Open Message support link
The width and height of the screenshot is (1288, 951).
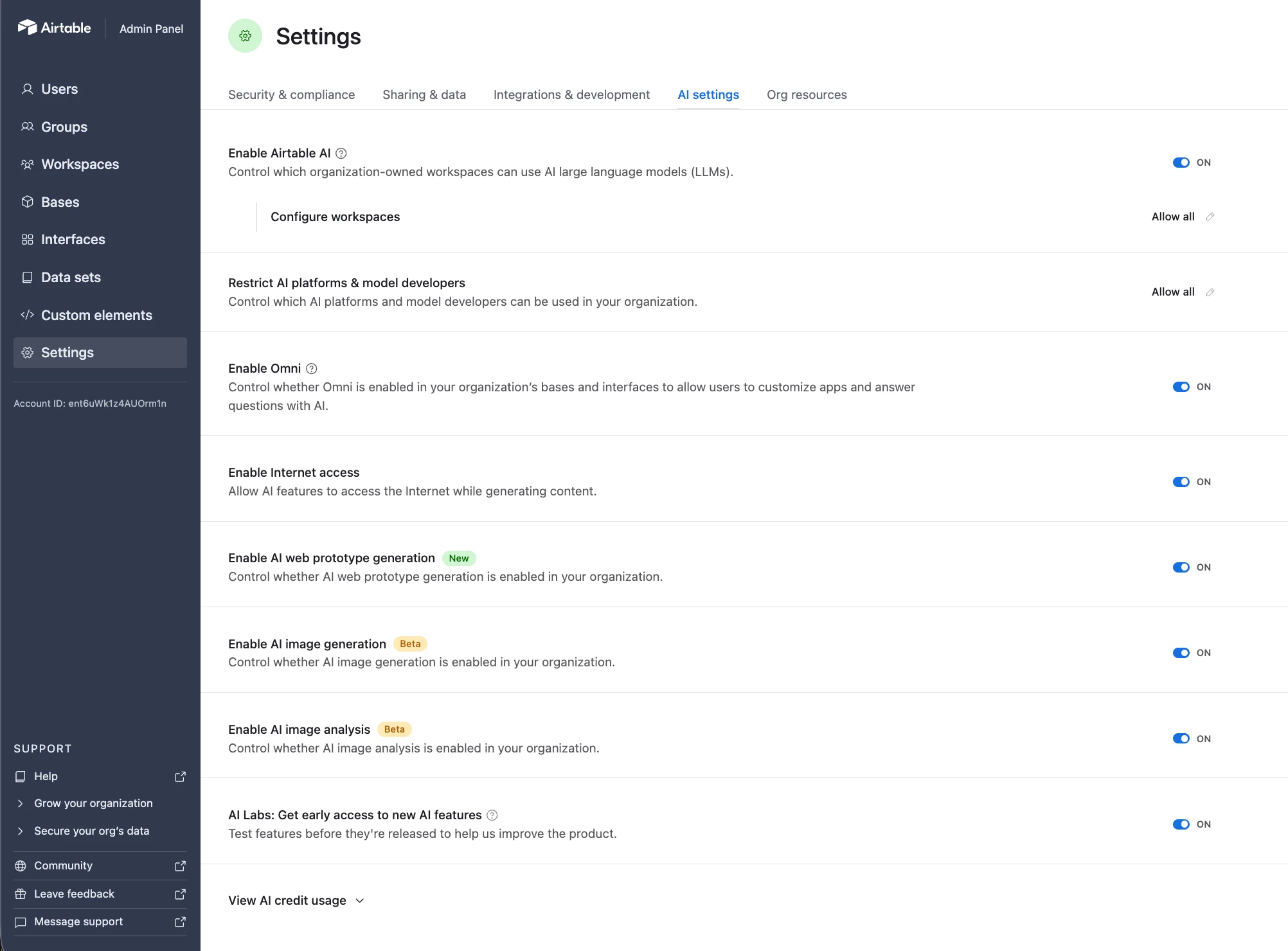point(78,921)
